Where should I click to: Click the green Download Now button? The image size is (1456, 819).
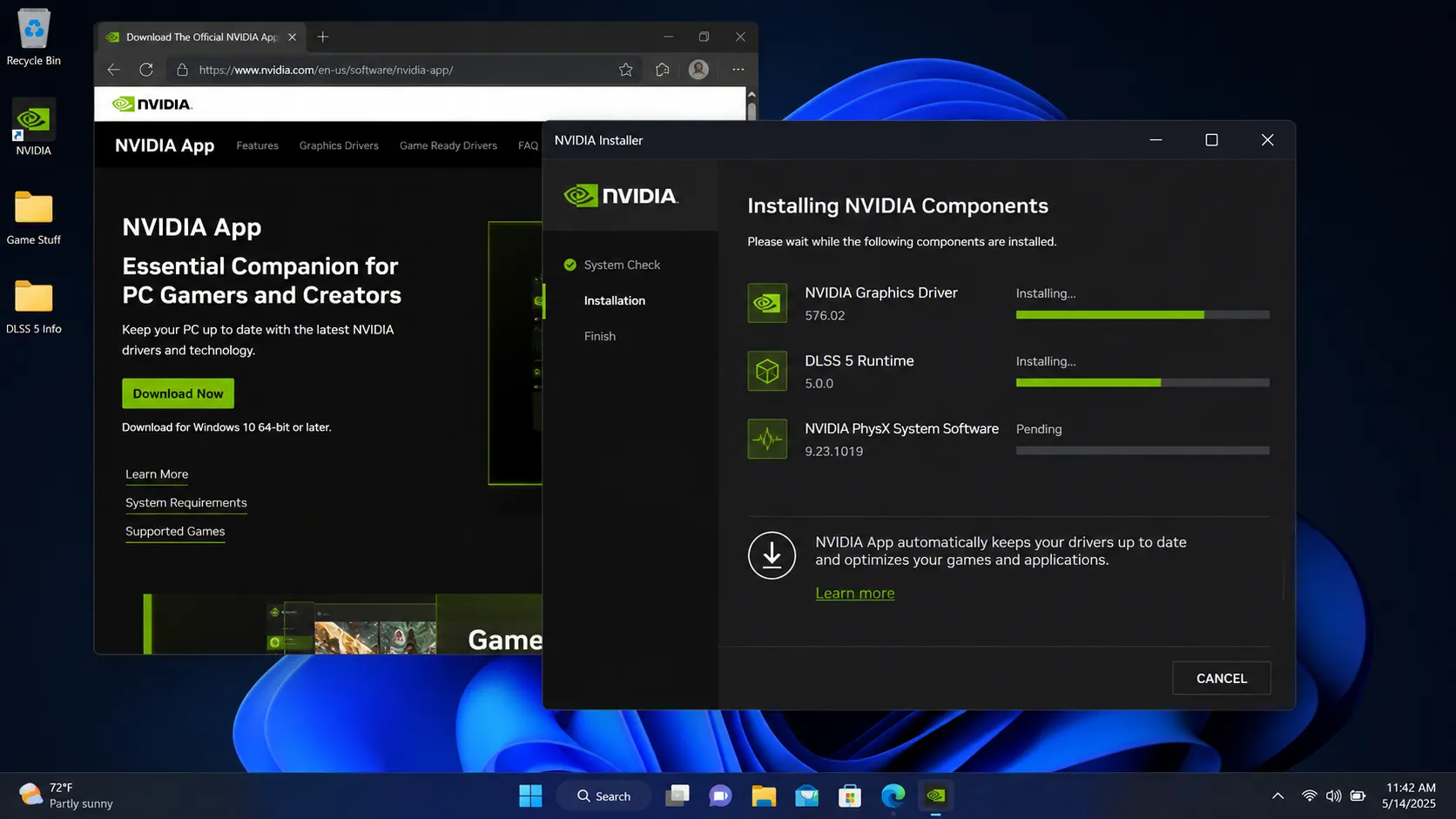[178, 393]
